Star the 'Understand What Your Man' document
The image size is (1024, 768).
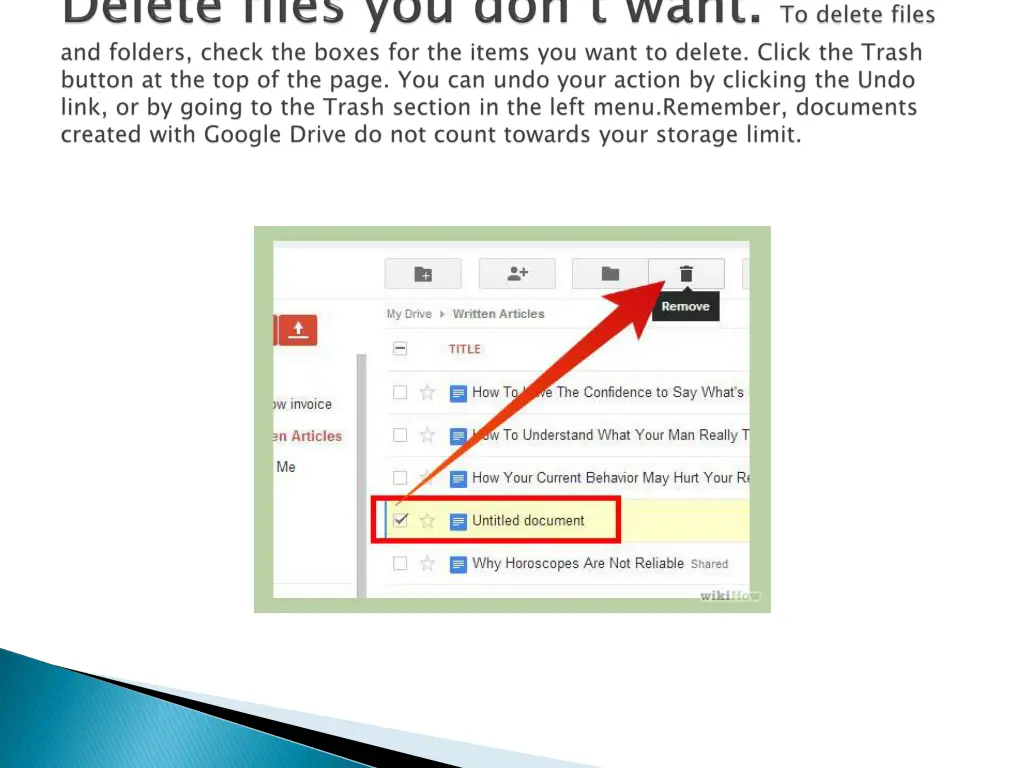click(427, 435)
